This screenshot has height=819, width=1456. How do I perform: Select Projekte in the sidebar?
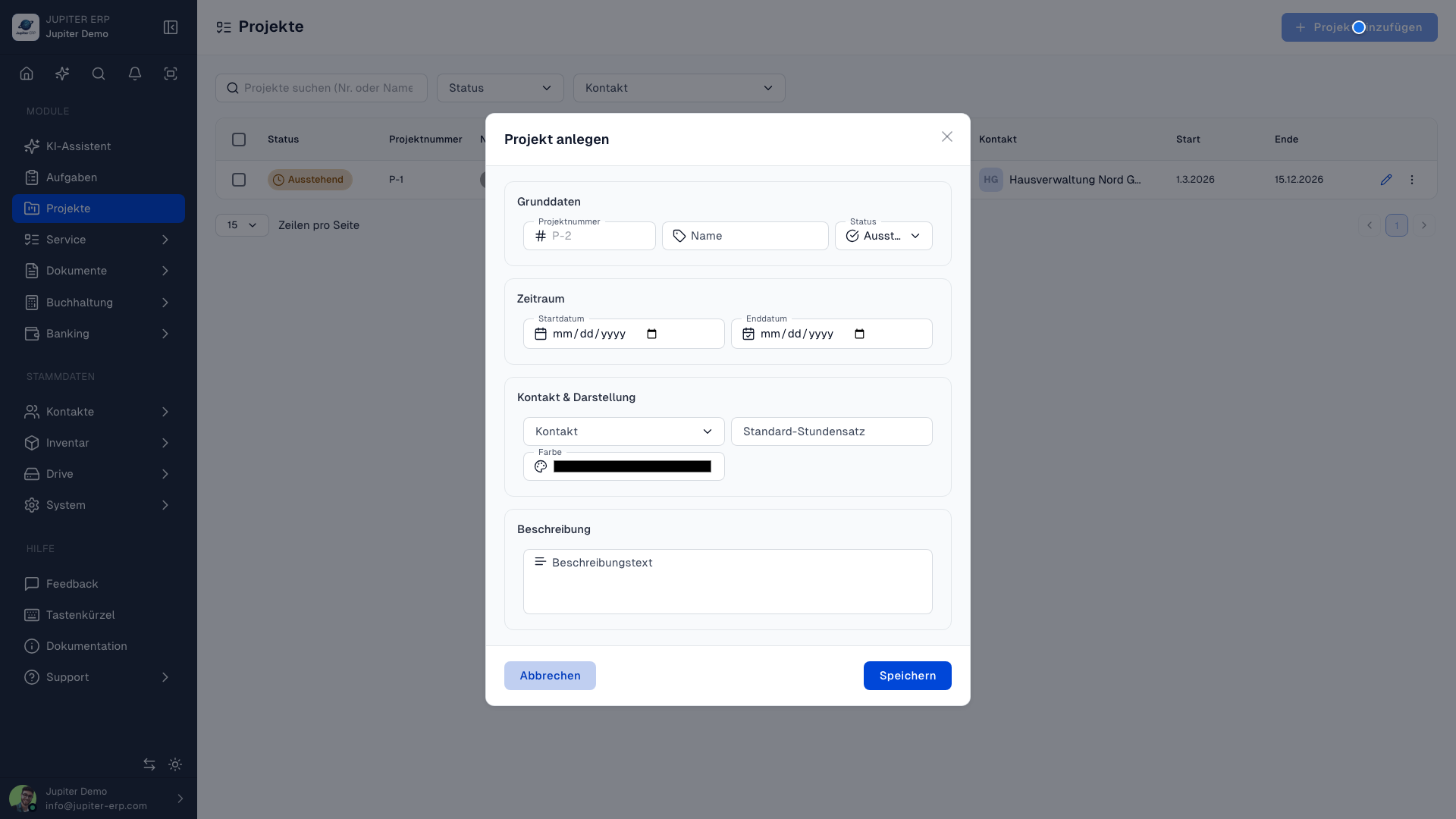tap(99, 209)
